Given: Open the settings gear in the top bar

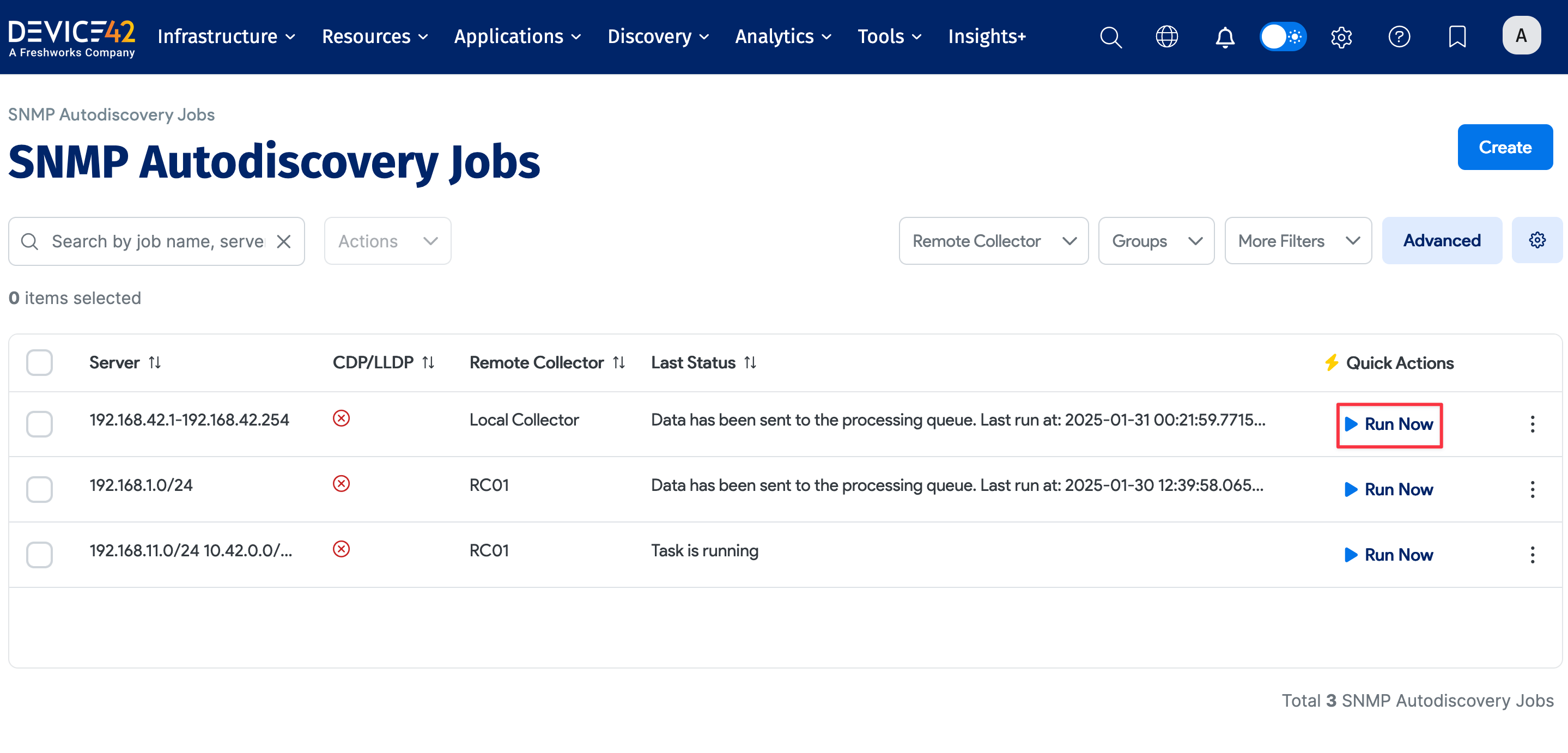Looking at the screenshot, I should (x=1341, y=37).
